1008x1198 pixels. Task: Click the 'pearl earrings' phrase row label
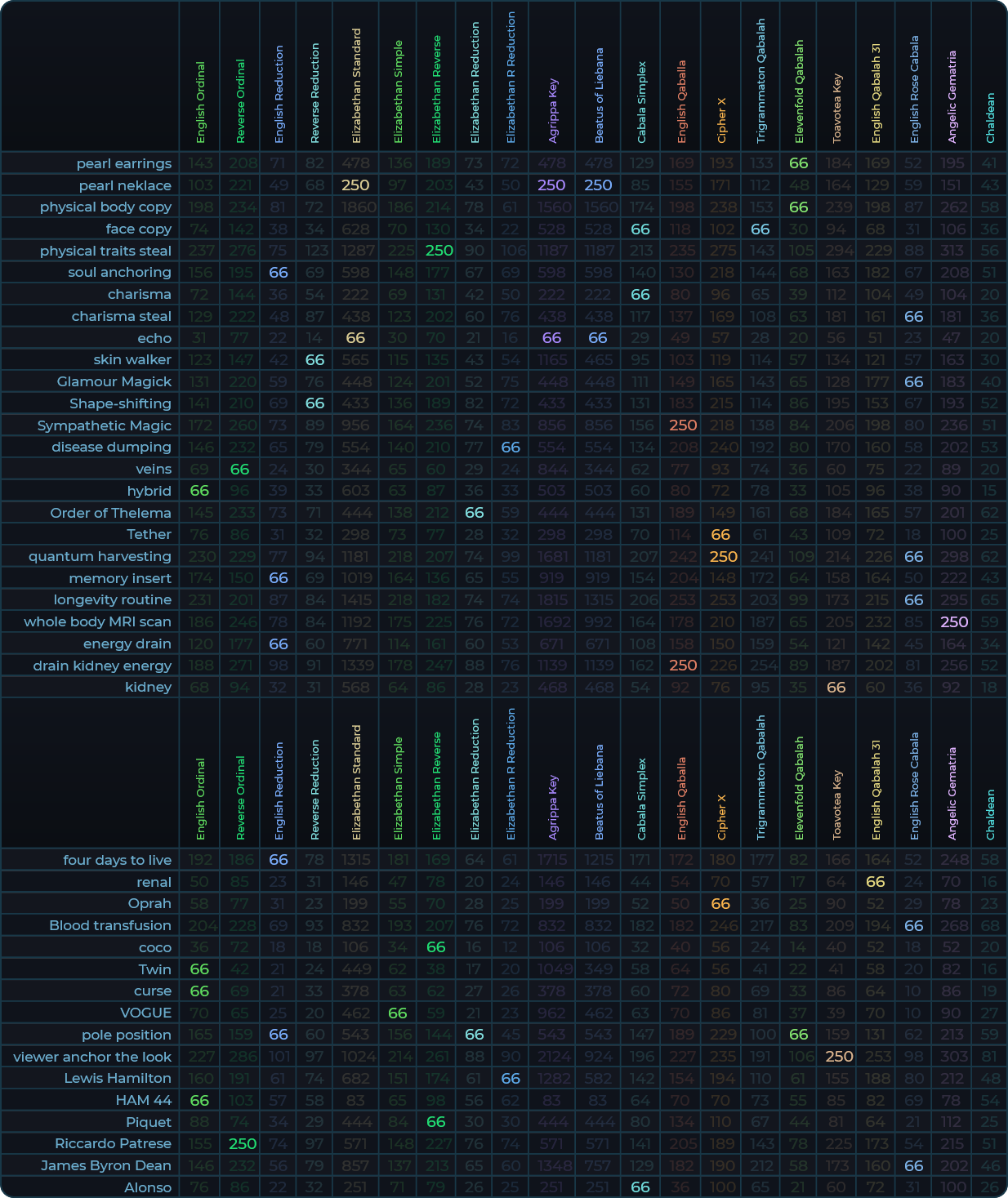pyautogui.click(x=124, y=163)
